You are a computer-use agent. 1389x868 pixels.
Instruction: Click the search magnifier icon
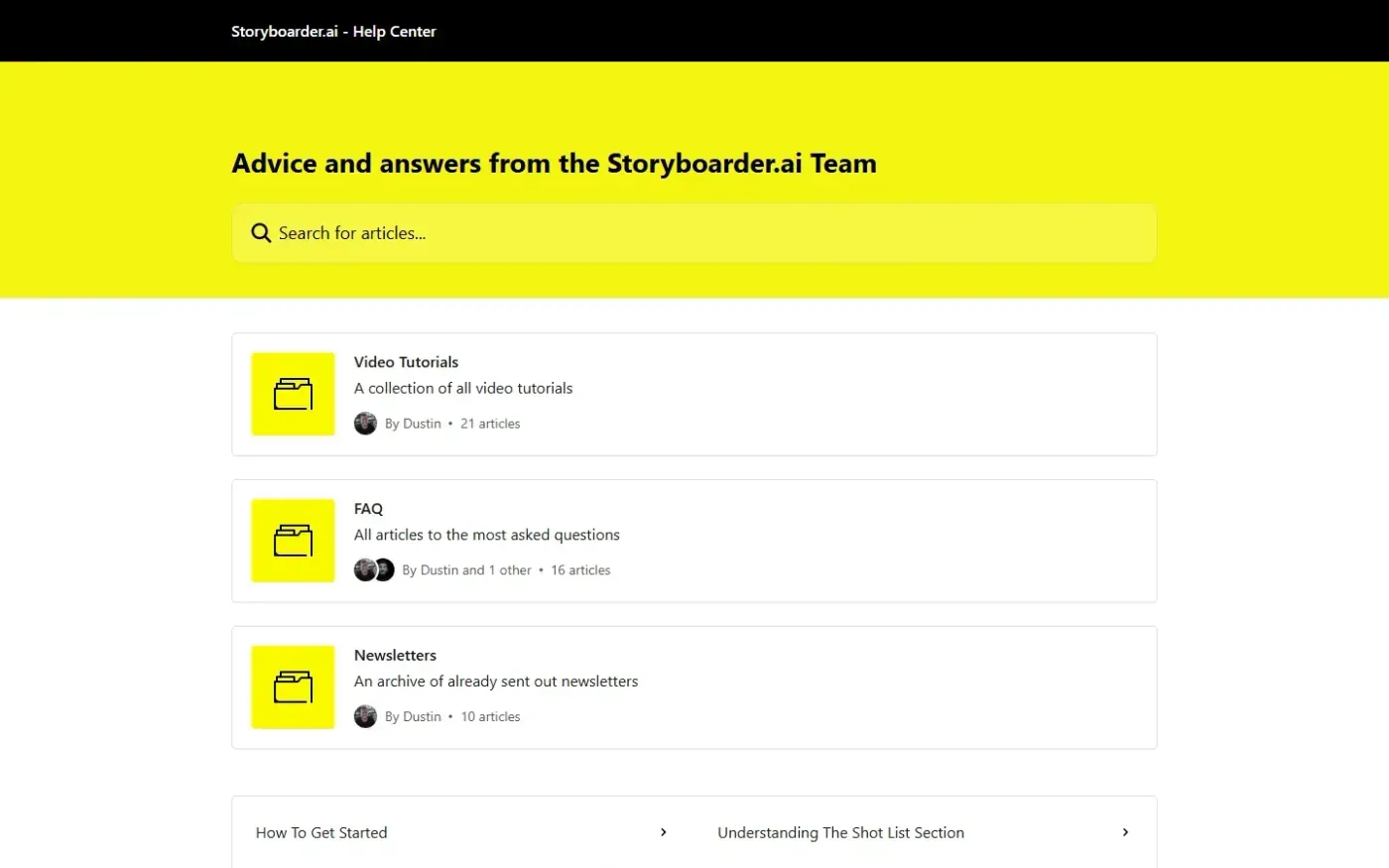pyautogui.click(x=261, y=233)
